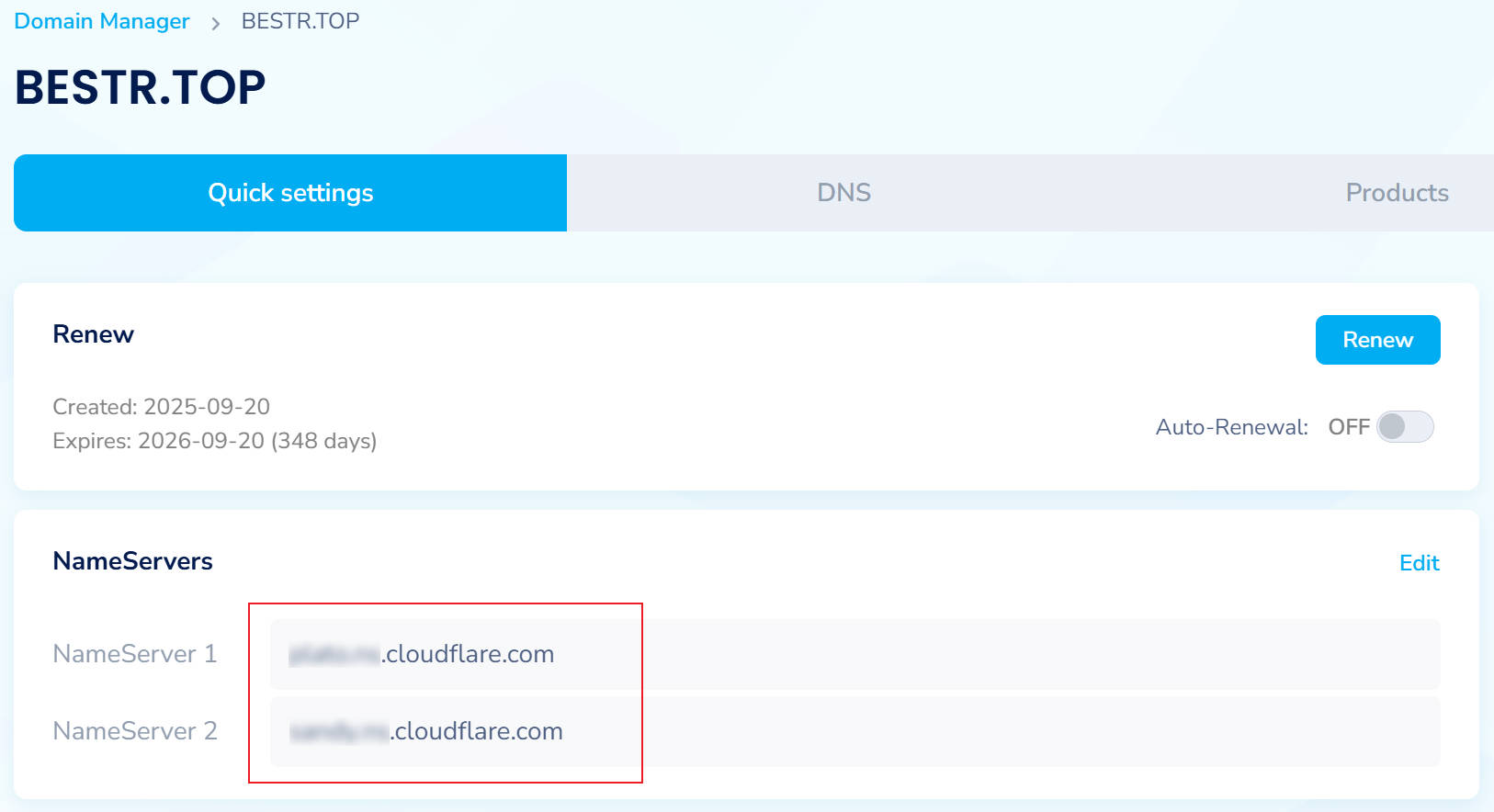Select the NameServer 2 input field

pos(855,731)
